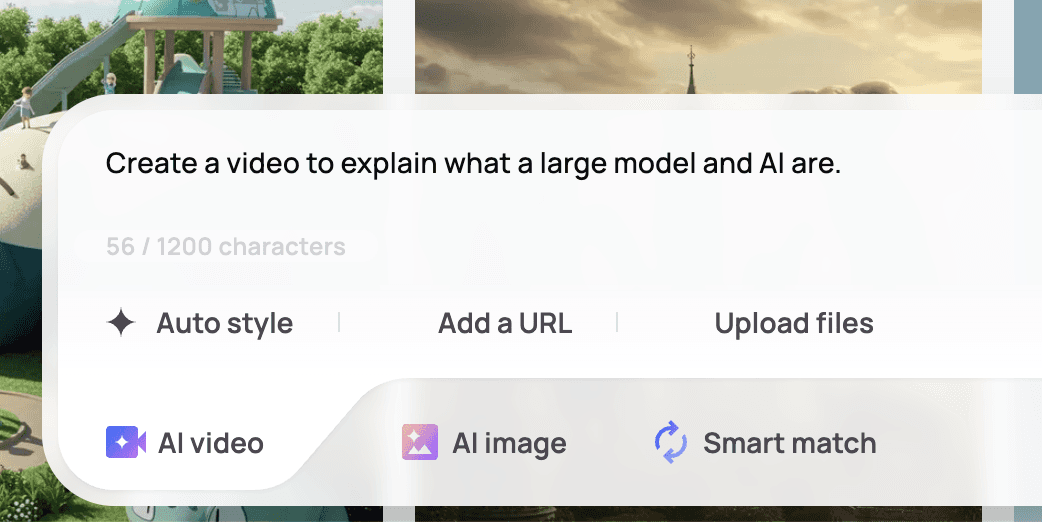Click the Auto style sparkle icon
1042x522 pixels.
[121, 323]
